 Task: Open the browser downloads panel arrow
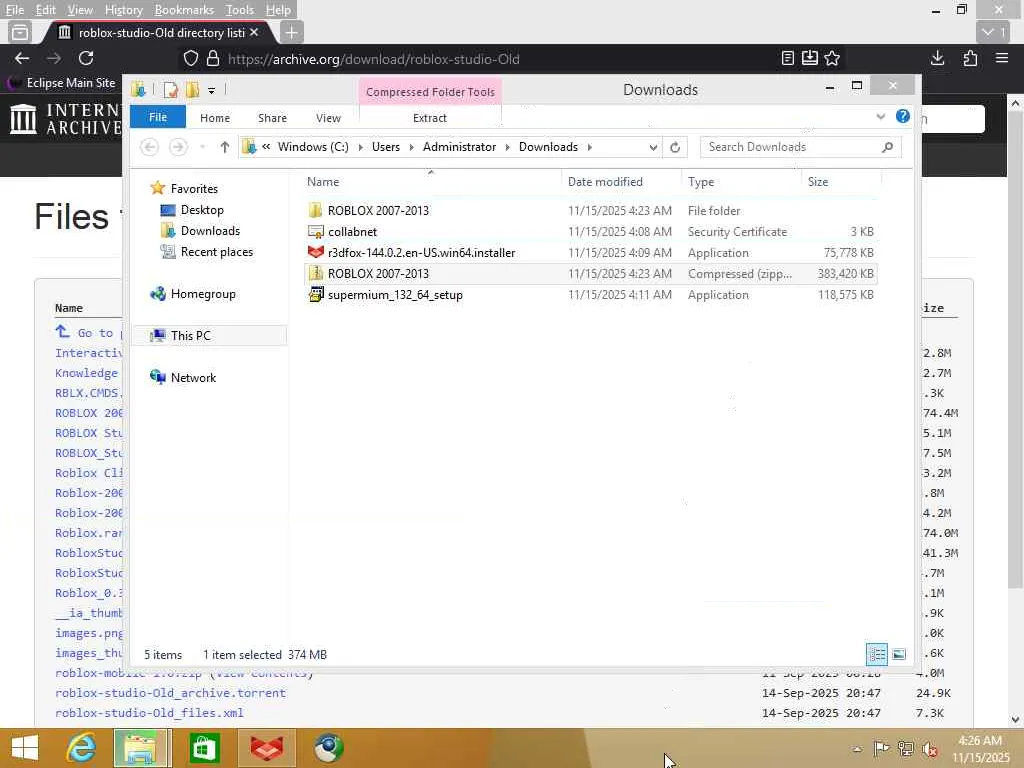(937, 59)
